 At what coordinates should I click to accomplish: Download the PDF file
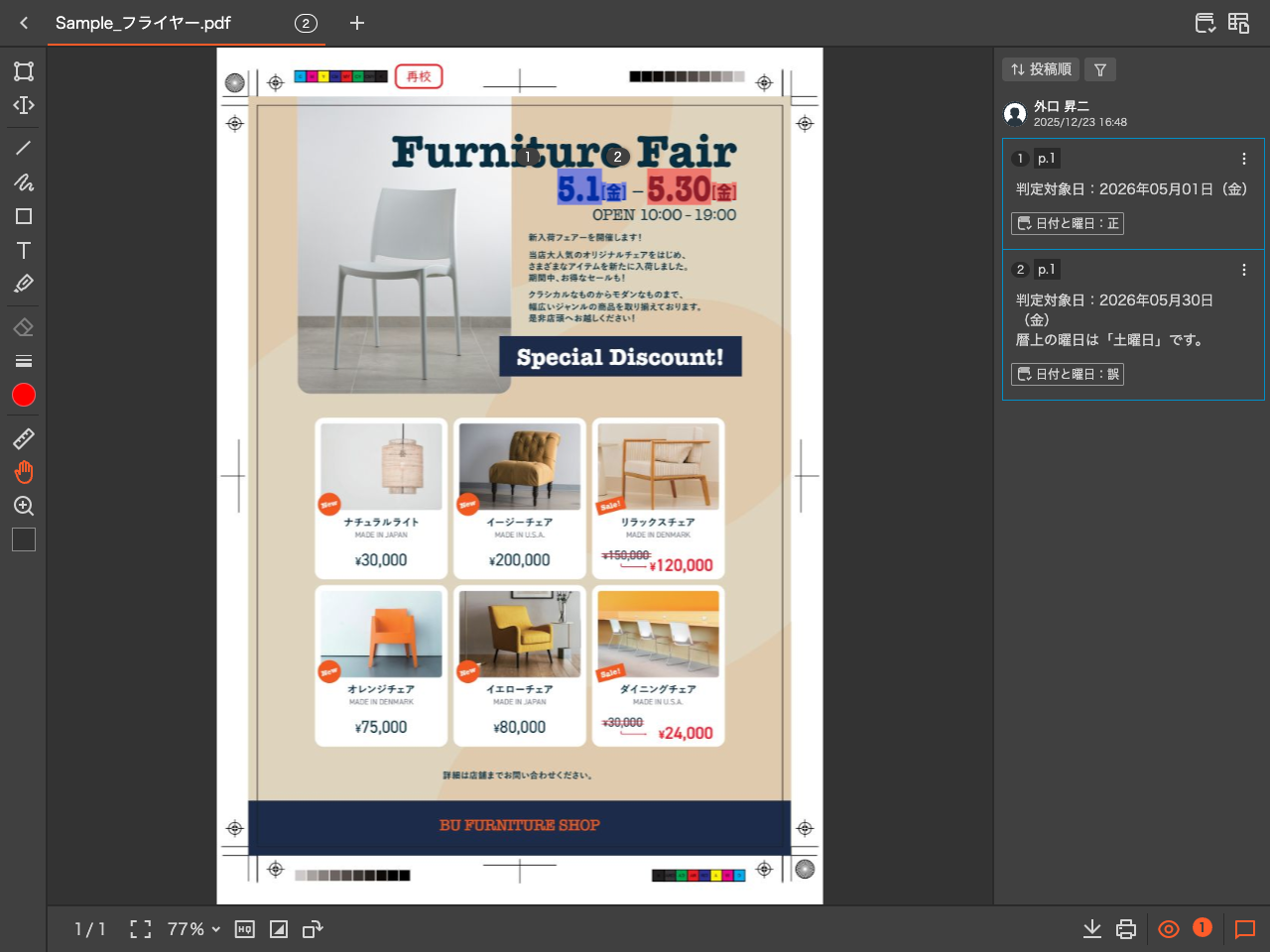click(1091, 929)
